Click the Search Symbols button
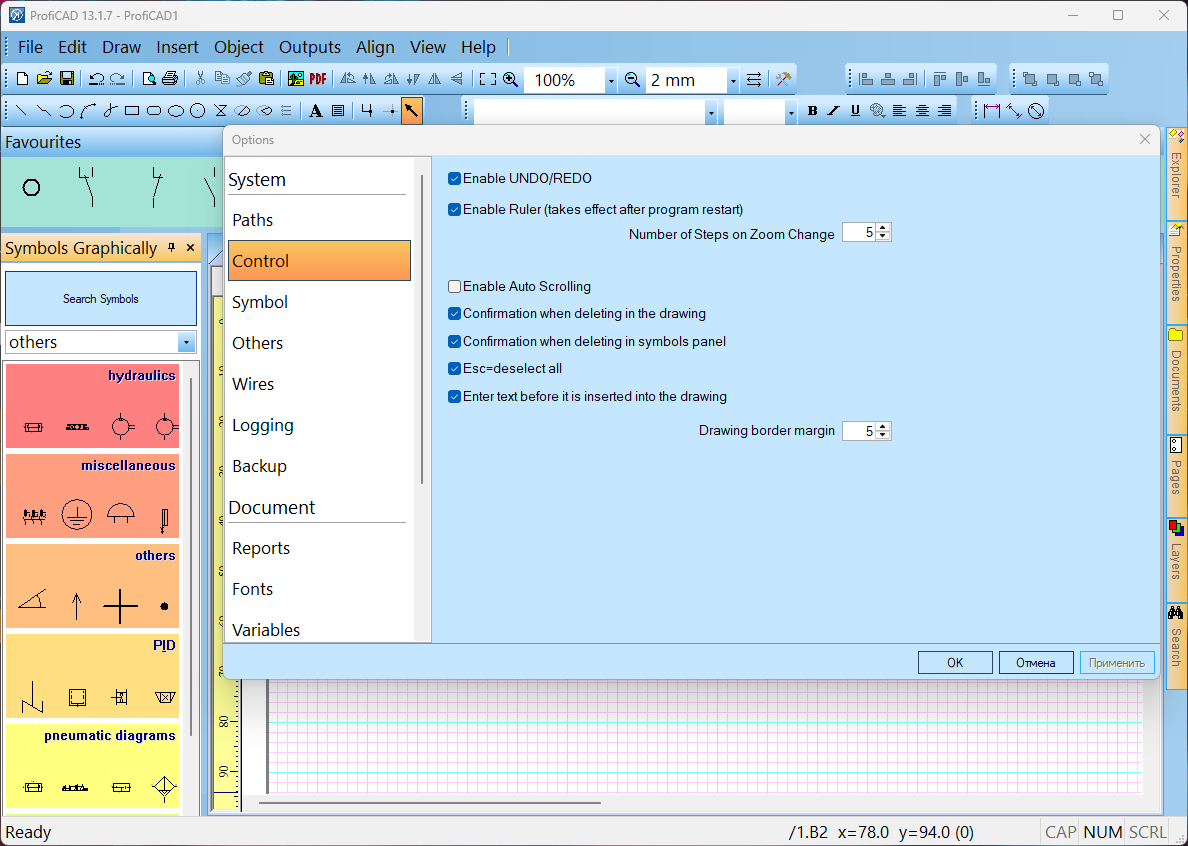Image resolution: width=1188 pixels, height=846 pixels. tap(101, 298)
